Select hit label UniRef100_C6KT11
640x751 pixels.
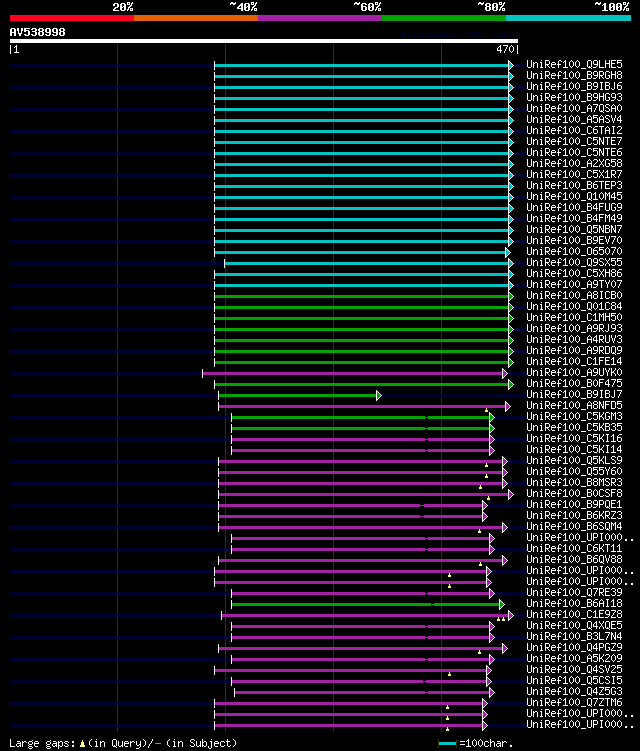coord(574,549)
